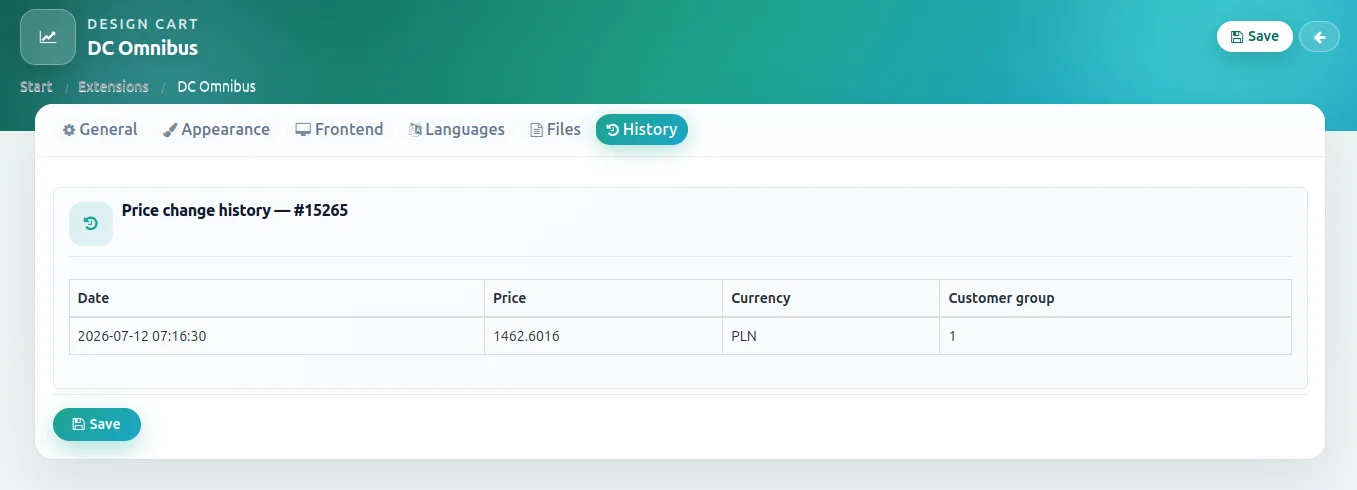Click the white Save button in header

[1255, 37]
